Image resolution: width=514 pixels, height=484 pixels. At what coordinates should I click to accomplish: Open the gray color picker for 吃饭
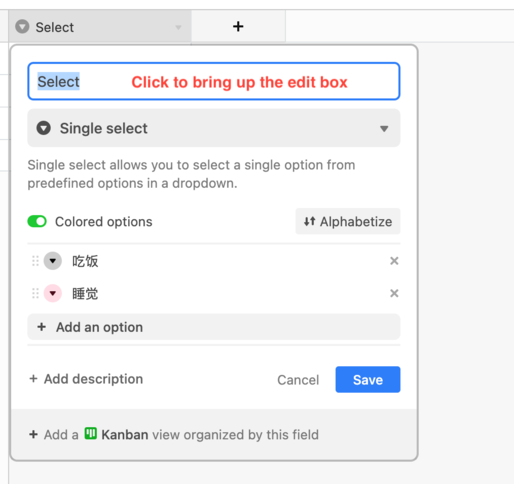[53, 261]
